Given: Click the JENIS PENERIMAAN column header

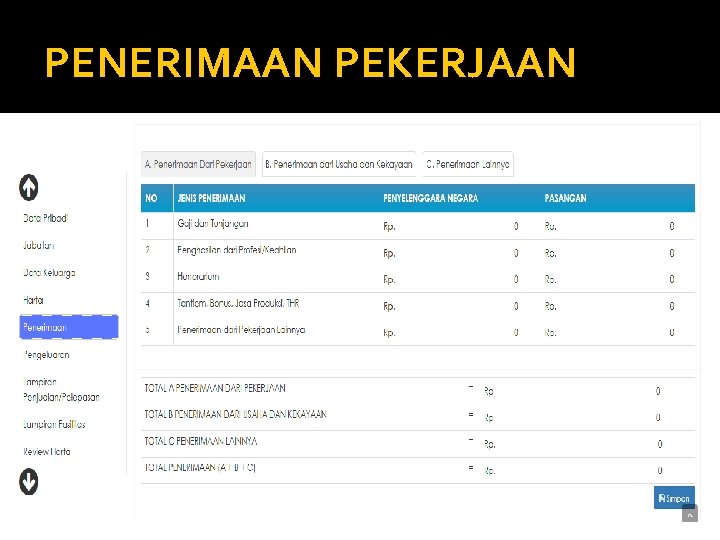Looking at the screenshot, I should pos(211,198).
